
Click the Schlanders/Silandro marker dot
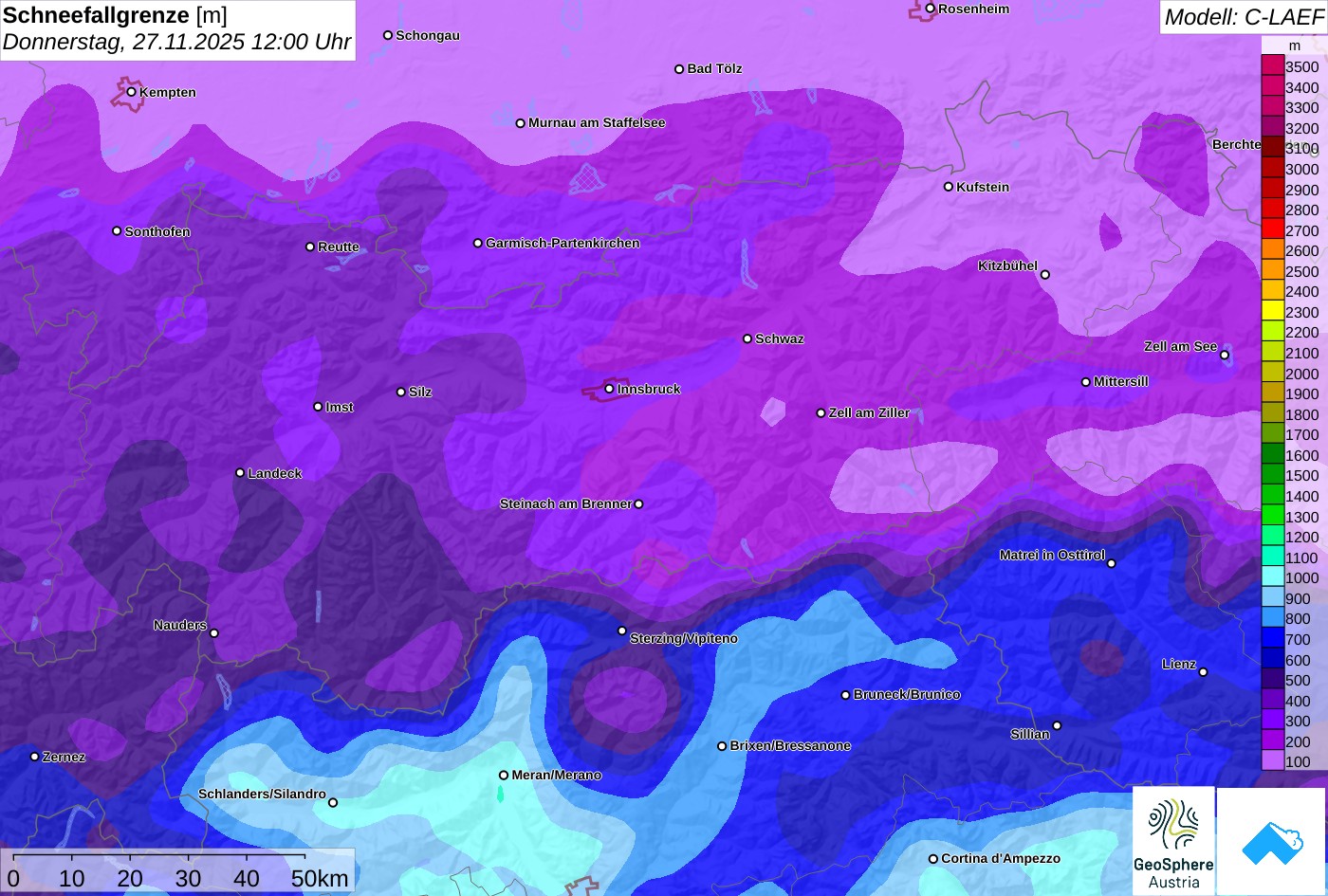point(333,802)
